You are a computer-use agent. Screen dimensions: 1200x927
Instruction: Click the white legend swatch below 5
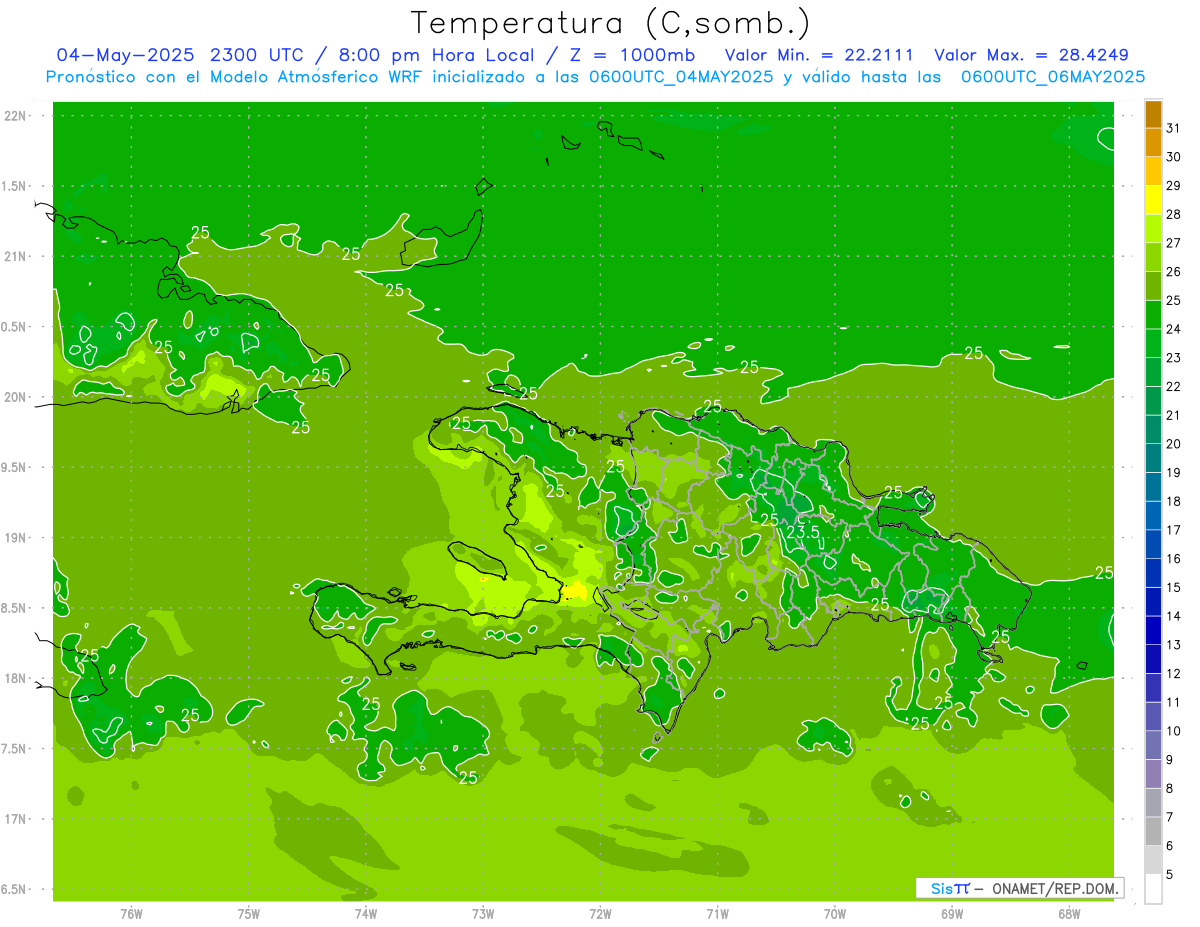coord(1153,889)
